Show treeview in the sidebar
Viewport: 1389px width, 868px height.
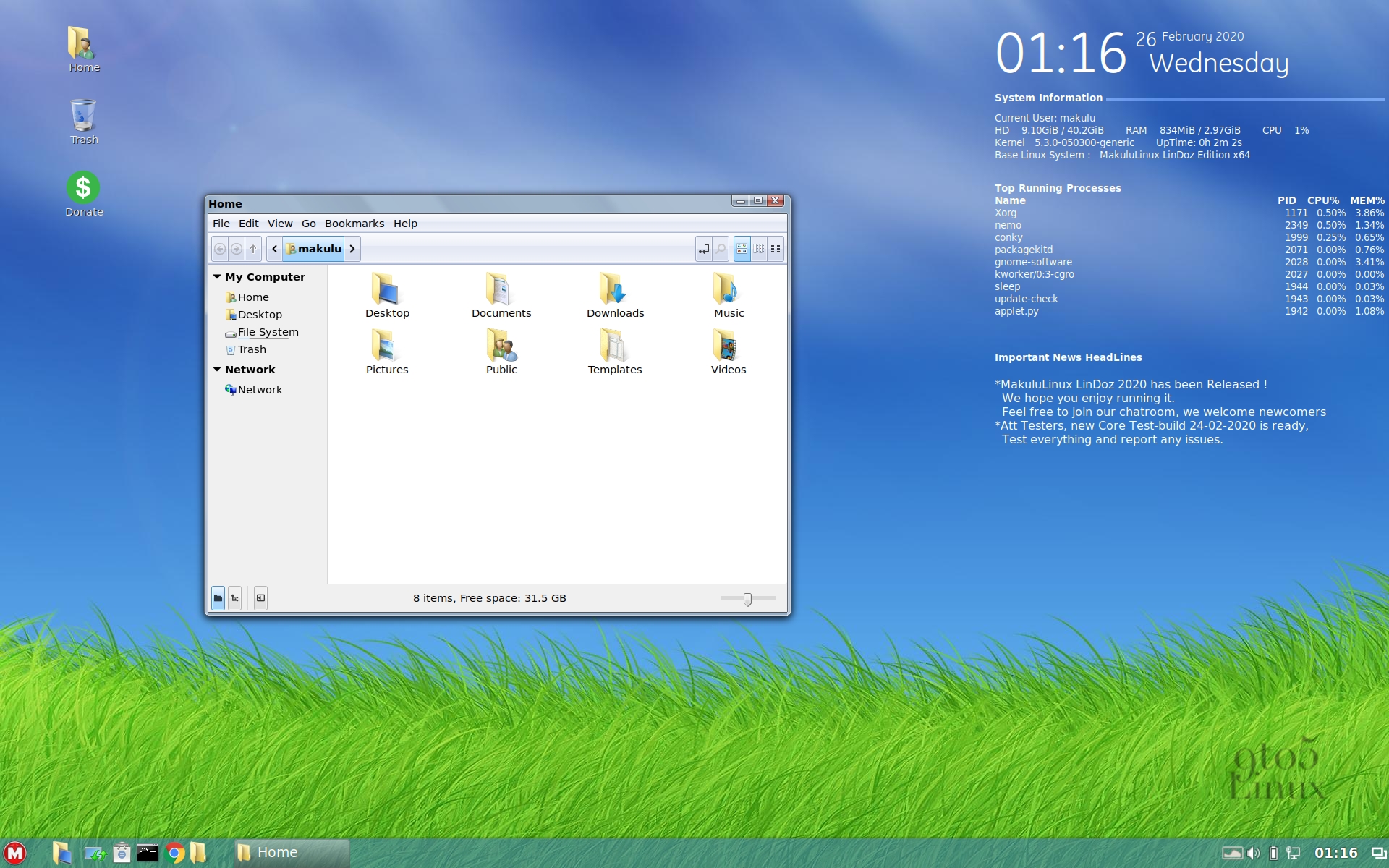click(x=234, y=598)
